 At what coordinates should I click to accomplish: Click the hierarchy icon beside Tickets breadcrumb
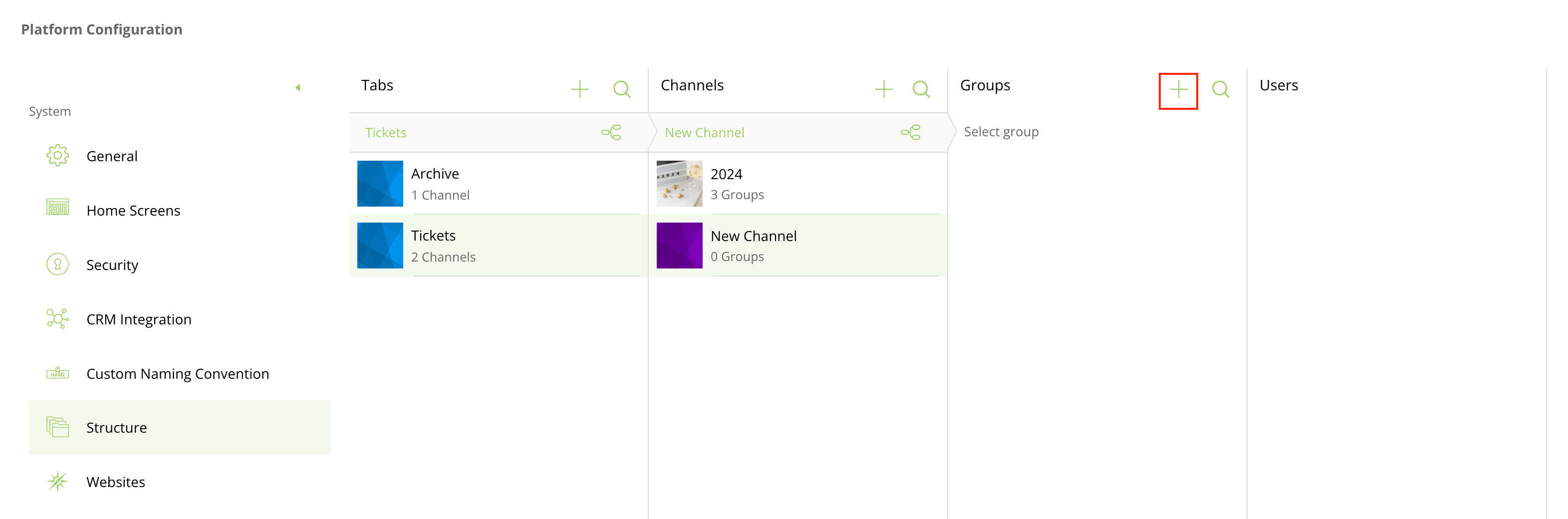[x=611, y=133]
